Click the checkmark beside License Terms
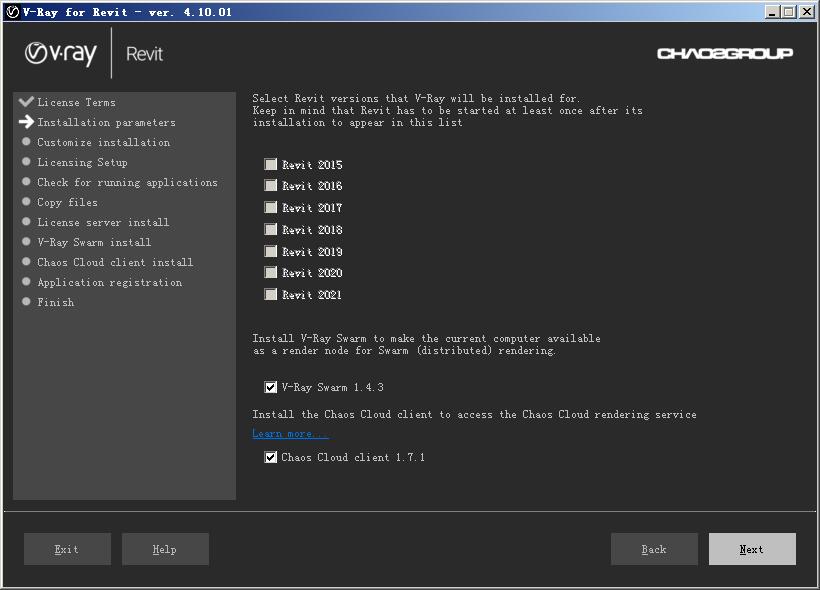 pos(26,101)
